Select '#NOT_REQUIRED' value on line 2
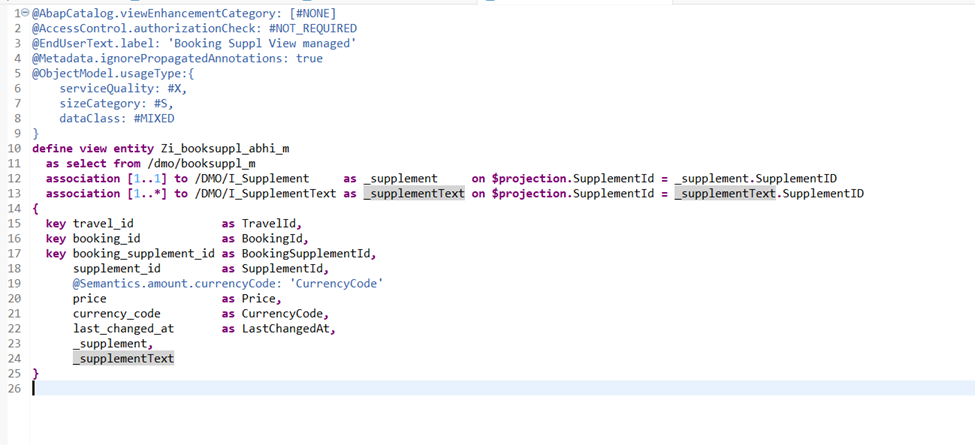Image resolution: width=975 pixels, height=445 pixels. [313, 29]
